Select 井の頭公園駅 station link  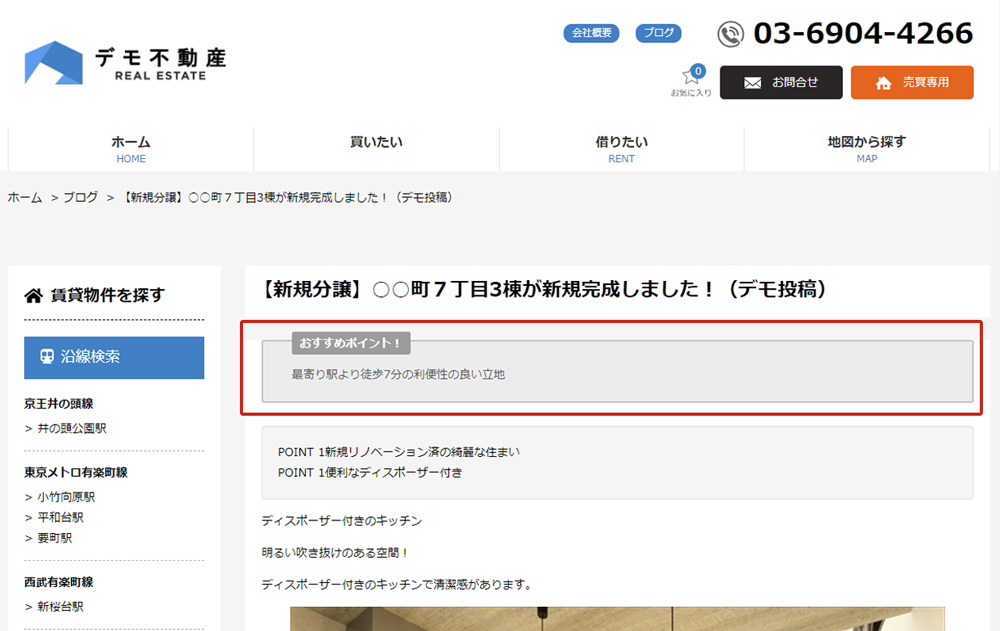[x=71, y=428]
